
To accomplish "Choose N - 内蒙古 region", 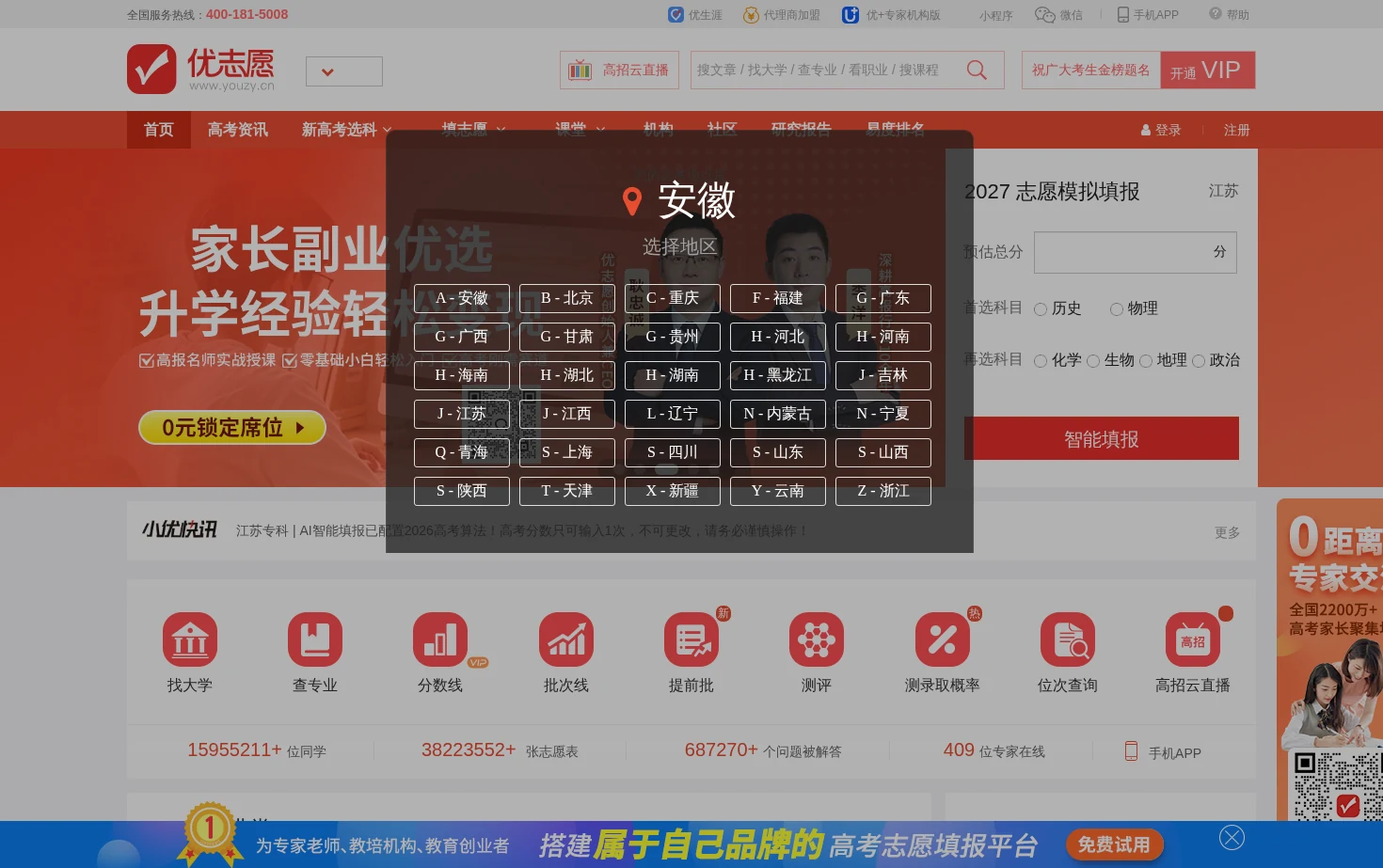I will pyautogui.click(x=778, y=414).
